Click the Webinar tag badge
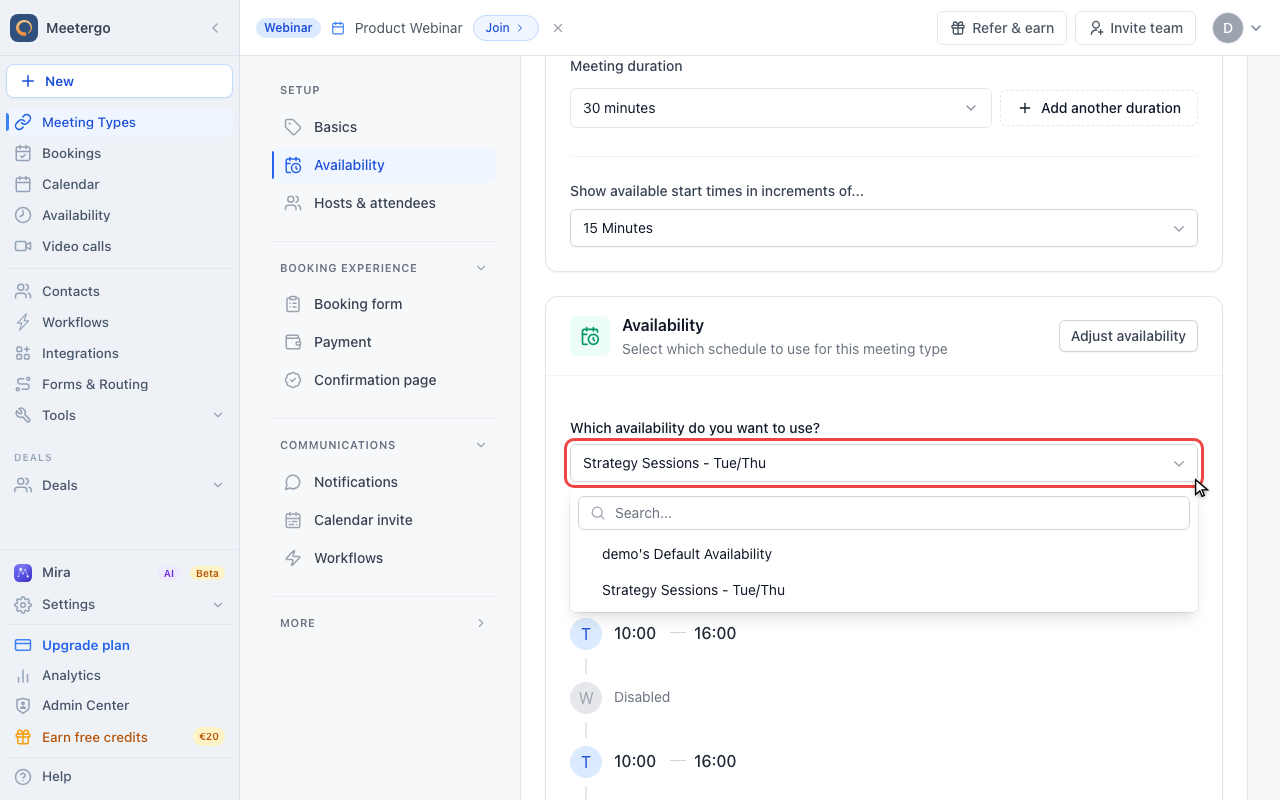 [x=288, y=28]
